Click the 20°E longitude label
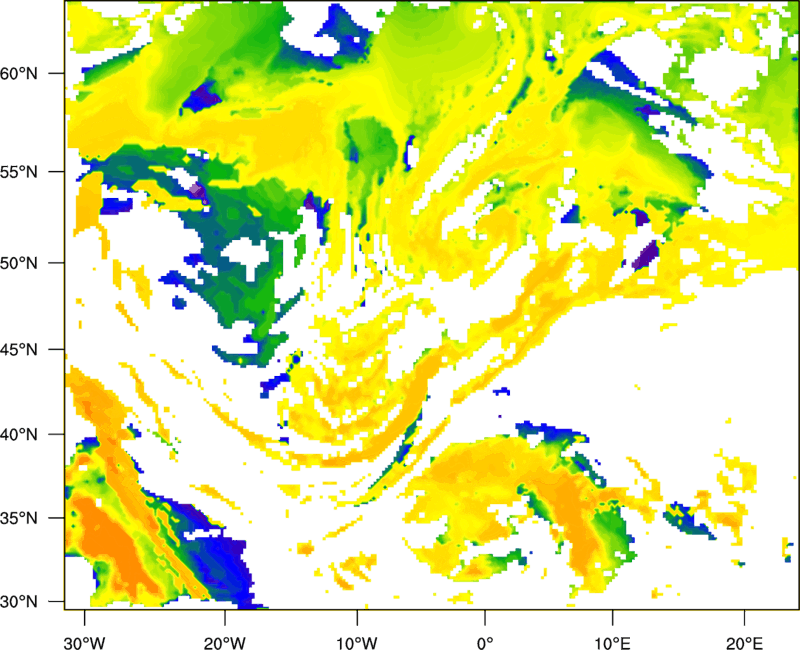800x650 pixels. (744, 643)
